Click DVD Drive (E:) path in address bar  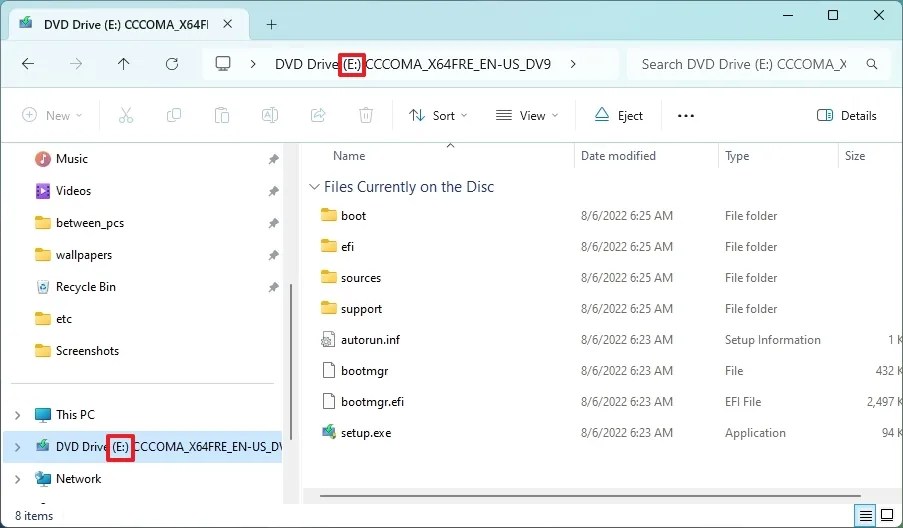pyautogui.click(x=412, y=64)
